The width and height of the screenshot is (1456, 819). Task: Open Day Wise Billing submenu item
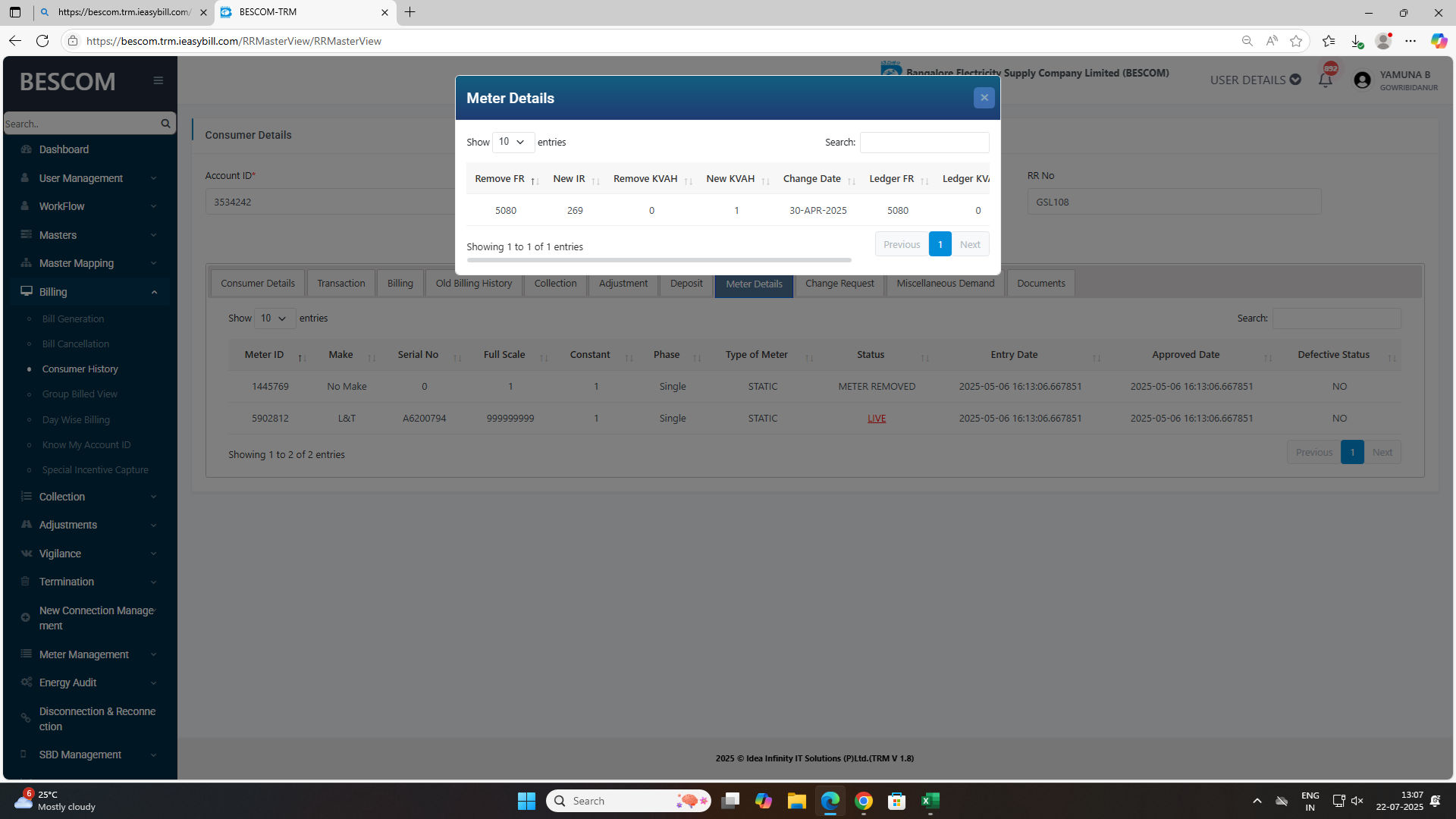click(76, 420)
